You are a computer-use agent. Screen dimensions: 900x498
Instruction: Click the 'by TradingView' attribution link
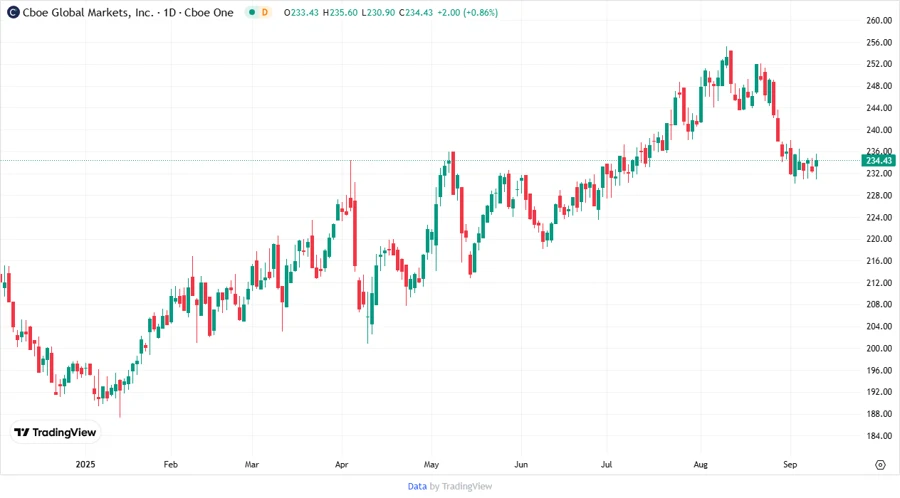click(461, 486)
